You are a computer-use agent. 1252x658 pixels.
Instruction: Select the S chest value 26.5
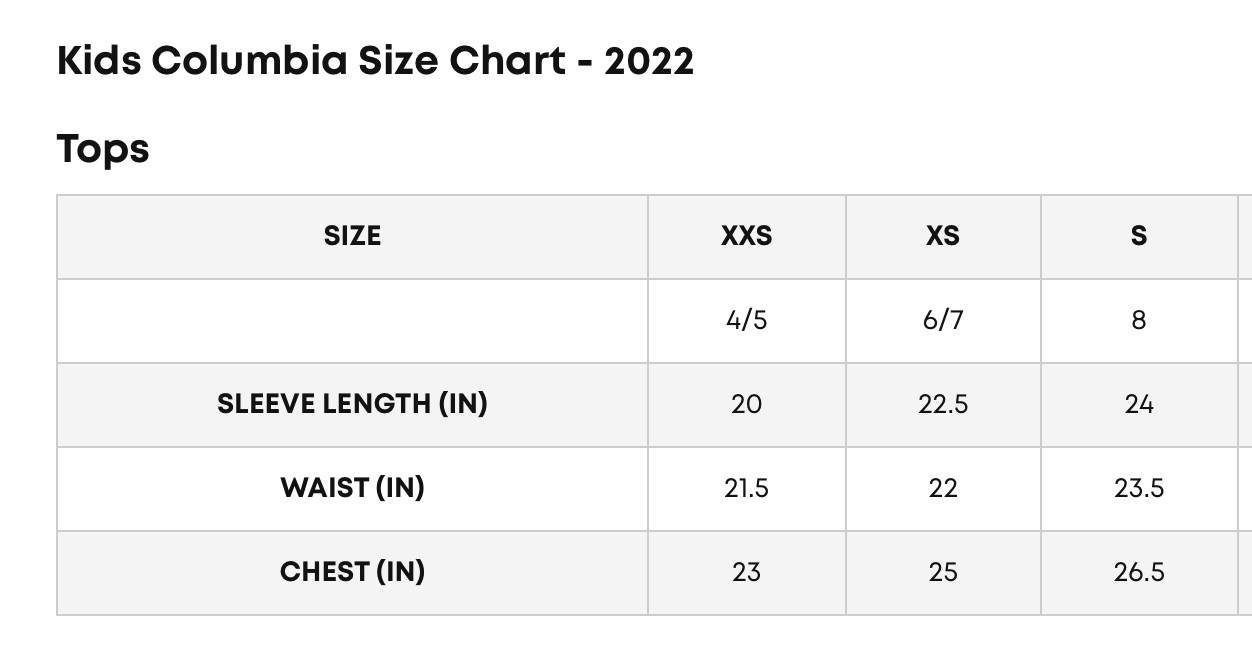(x=1138, y=572)
